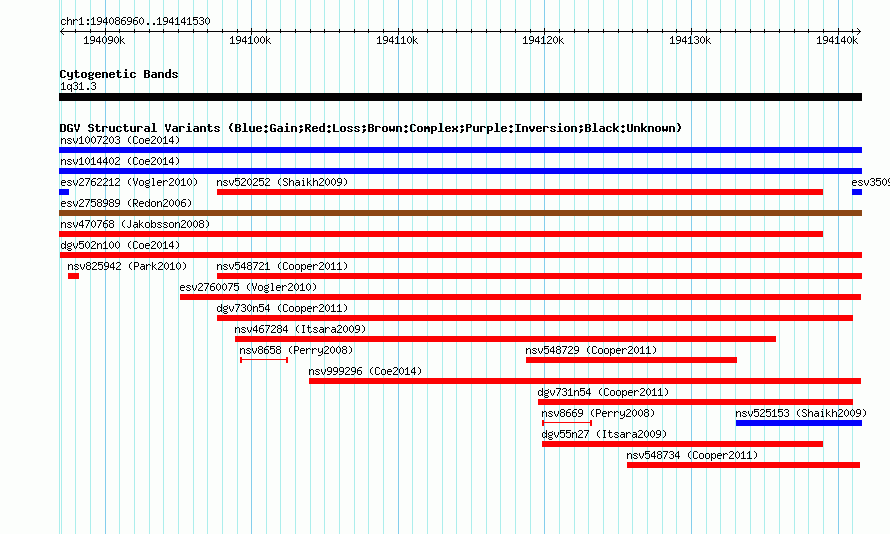Click the blue nsv525153 (Shaikh2009) gain bar
Image resolution: width=890 pixels, height=534 pixels.
click(799, 423)
